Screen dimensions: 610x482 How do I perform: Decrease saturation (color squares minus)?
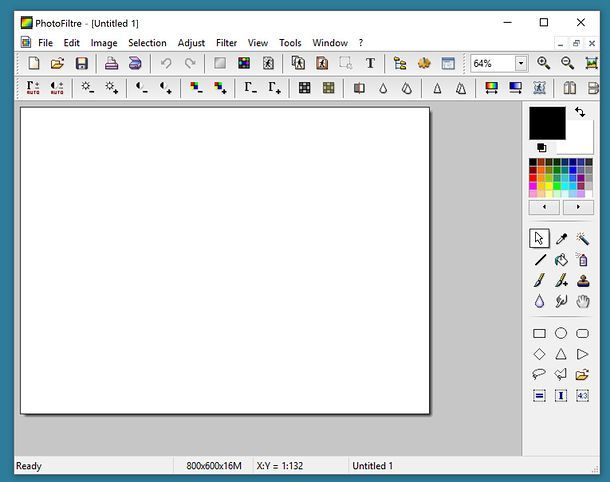pyautogui.click(x=196, y=87)
